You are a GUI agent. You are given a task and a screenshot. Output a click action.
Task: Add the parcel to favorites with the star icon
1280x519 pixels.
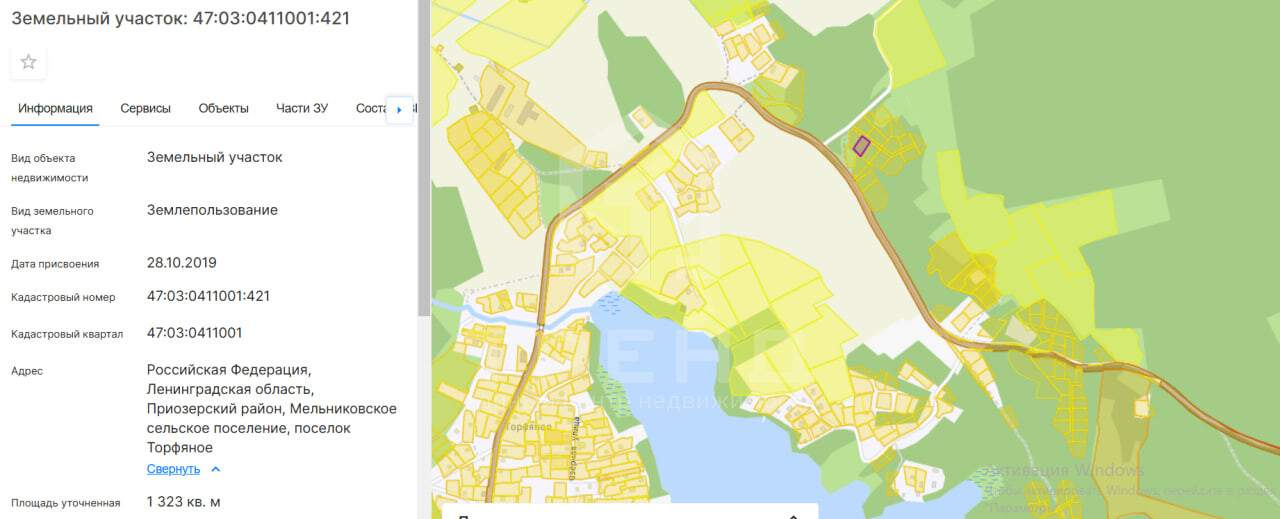(29, 62)
